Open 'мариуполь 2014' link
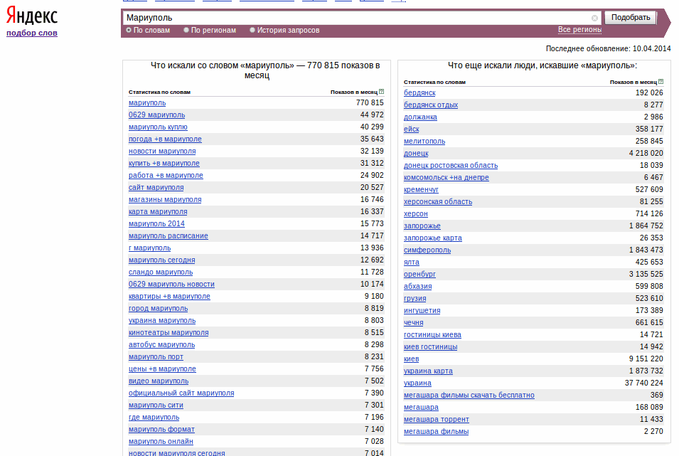This screenshot has height=456, width=679. point(156,224)
